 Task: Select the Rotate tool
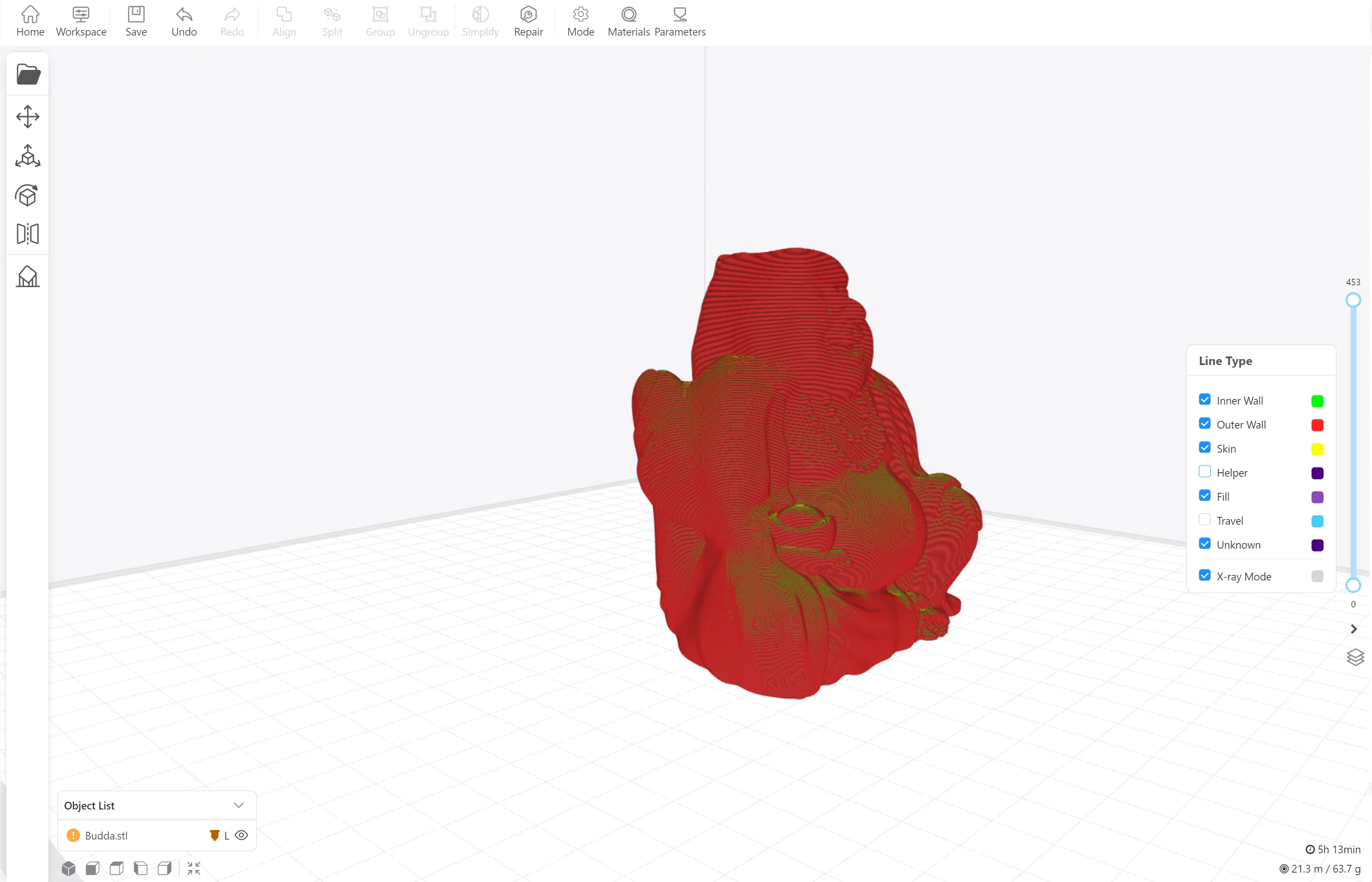27,195
